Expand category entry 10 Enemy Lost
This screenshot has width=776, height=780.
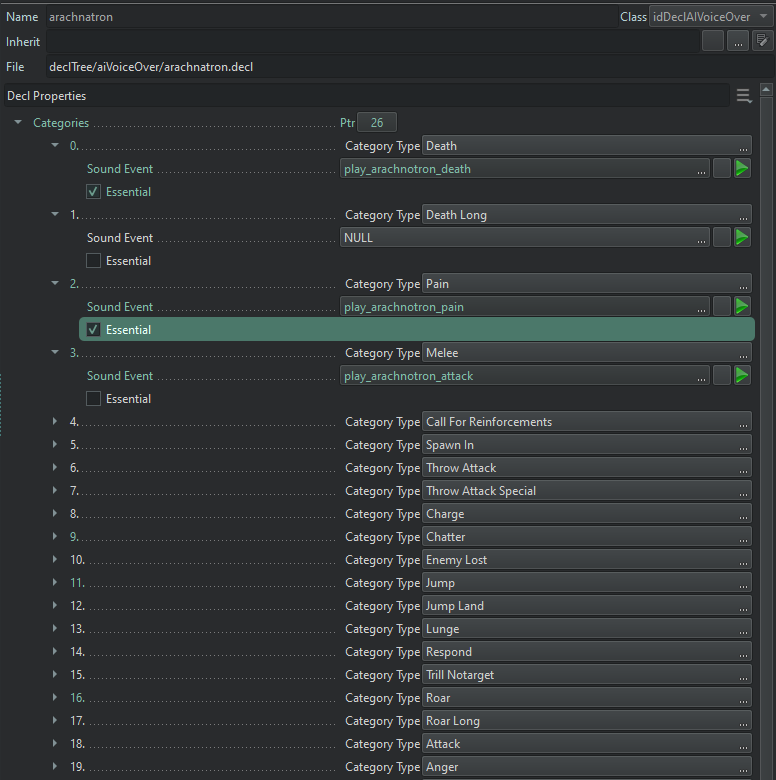pos(55,559)
